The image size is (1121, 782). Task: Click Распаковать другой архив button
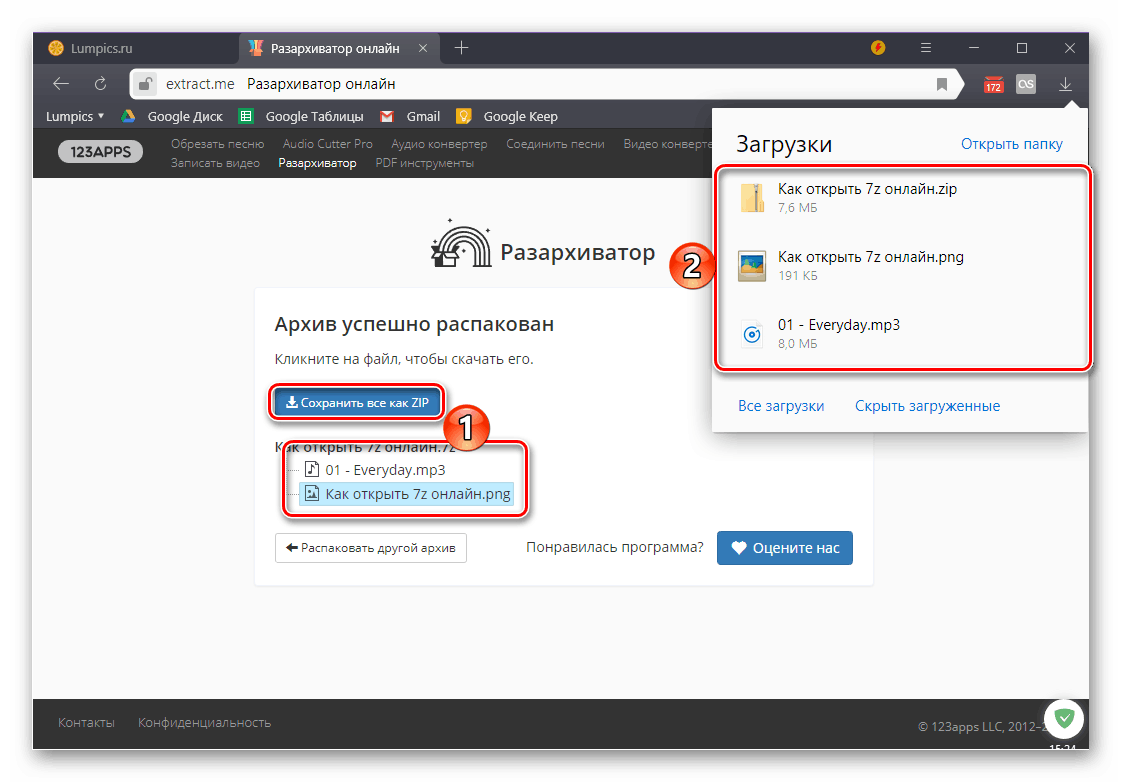point(370,548)
